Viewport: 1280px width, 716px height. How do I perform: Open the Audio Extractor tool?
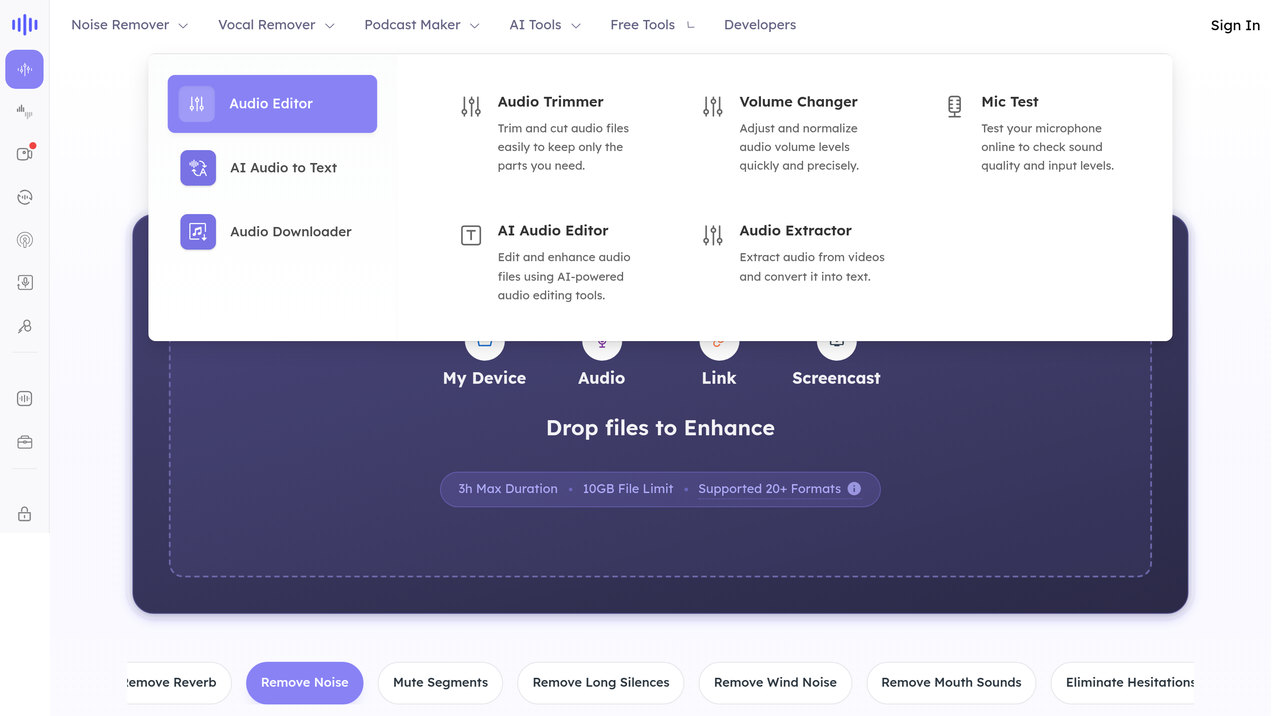pyautogui.click(x=795, y=231)
